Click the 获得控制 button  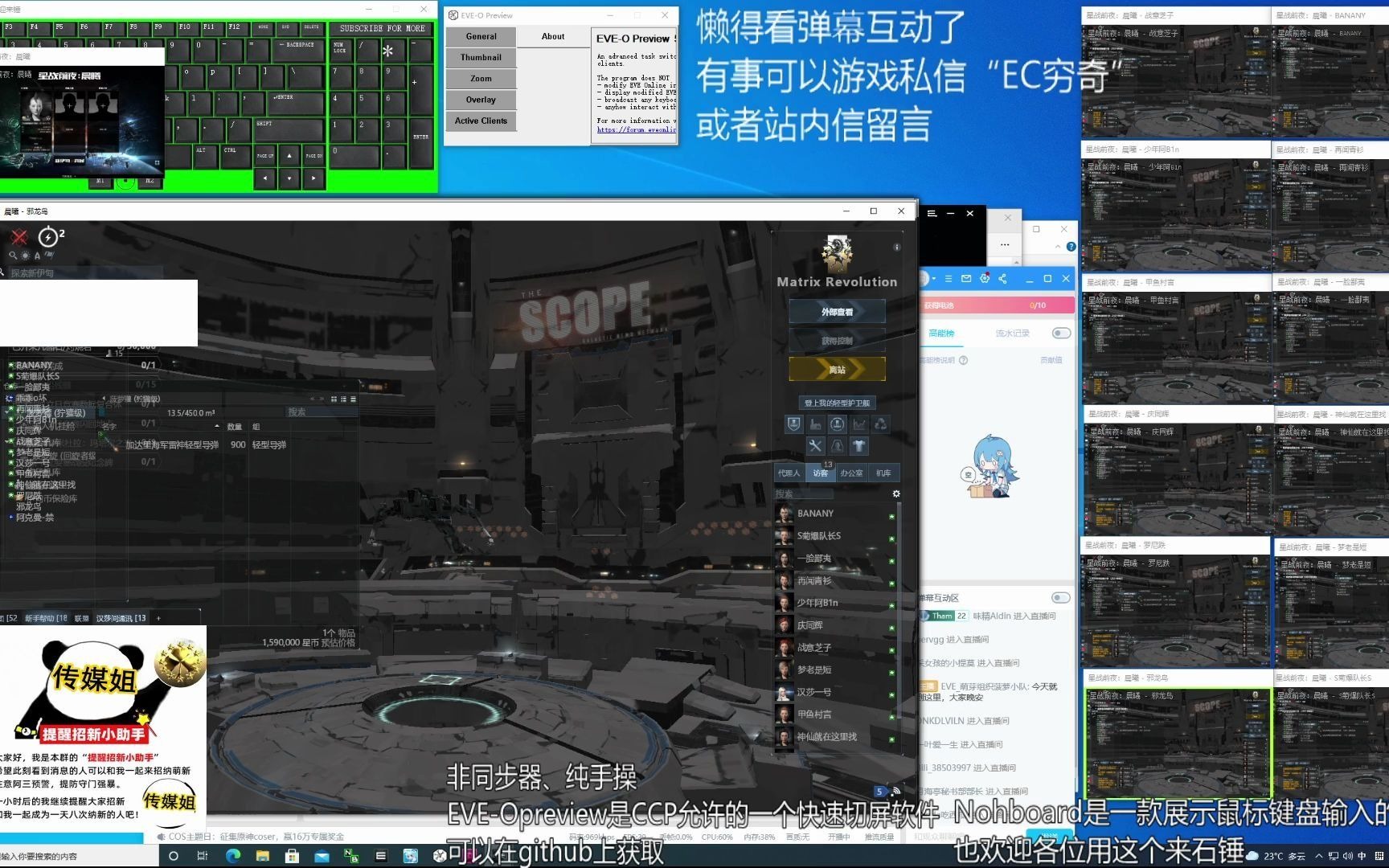837,341
